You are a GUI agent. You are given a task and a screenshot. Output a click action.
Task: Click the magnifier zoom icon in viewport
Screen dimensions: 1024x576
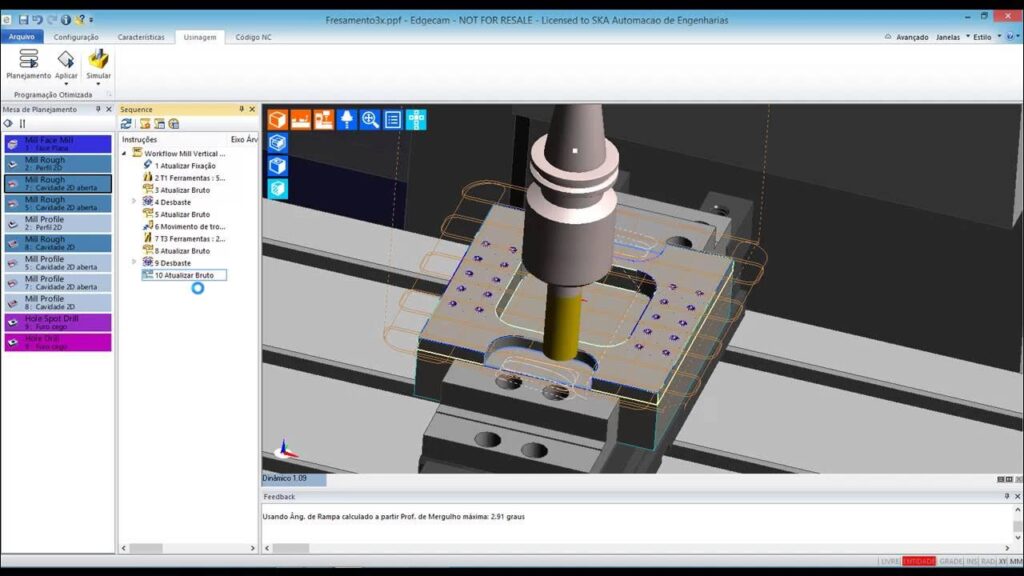pyautogui.click(x=370, y=120)
